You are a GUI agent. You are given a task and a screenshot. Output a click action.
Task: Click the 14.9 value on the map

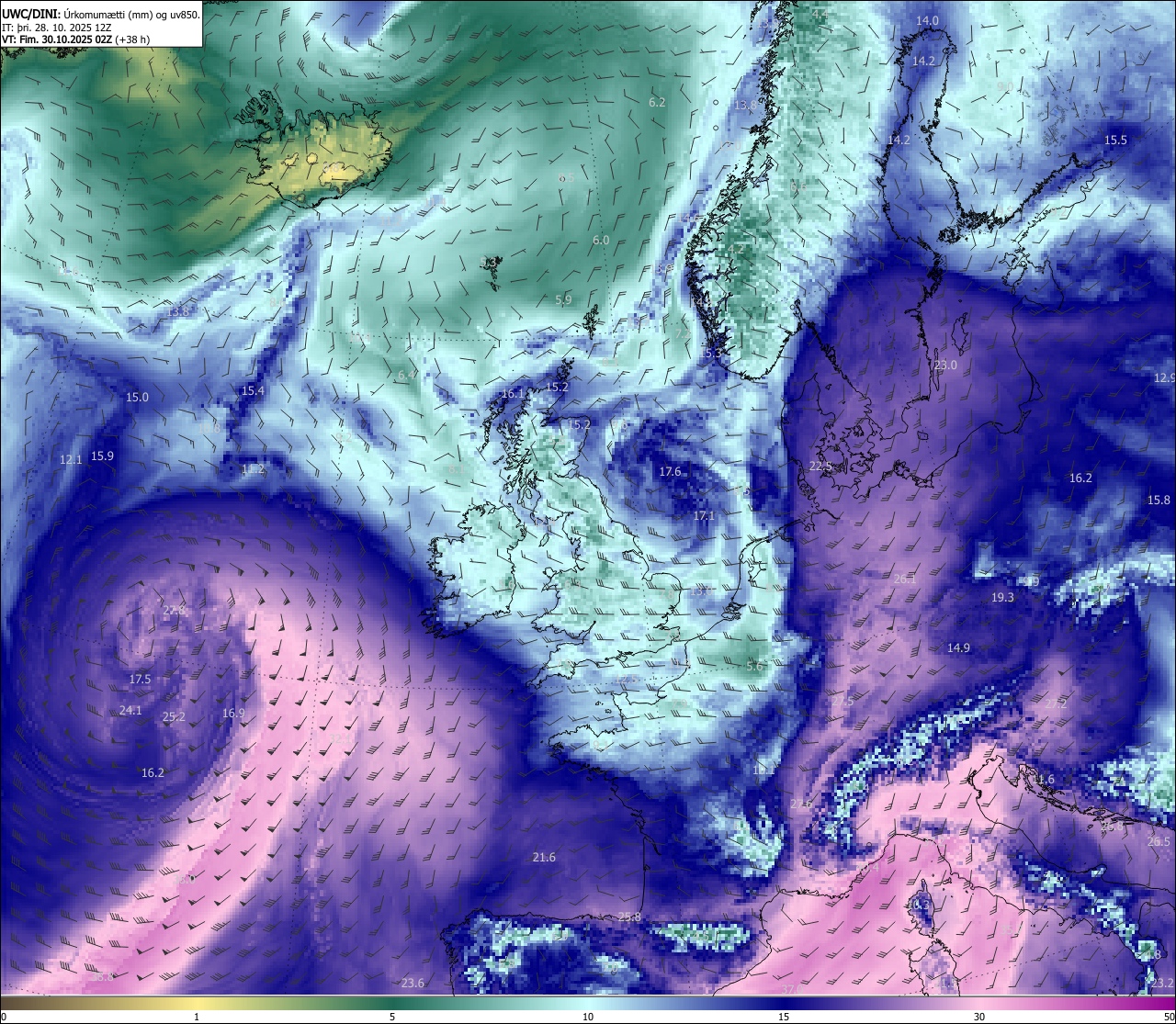click(x=958, y=647)
